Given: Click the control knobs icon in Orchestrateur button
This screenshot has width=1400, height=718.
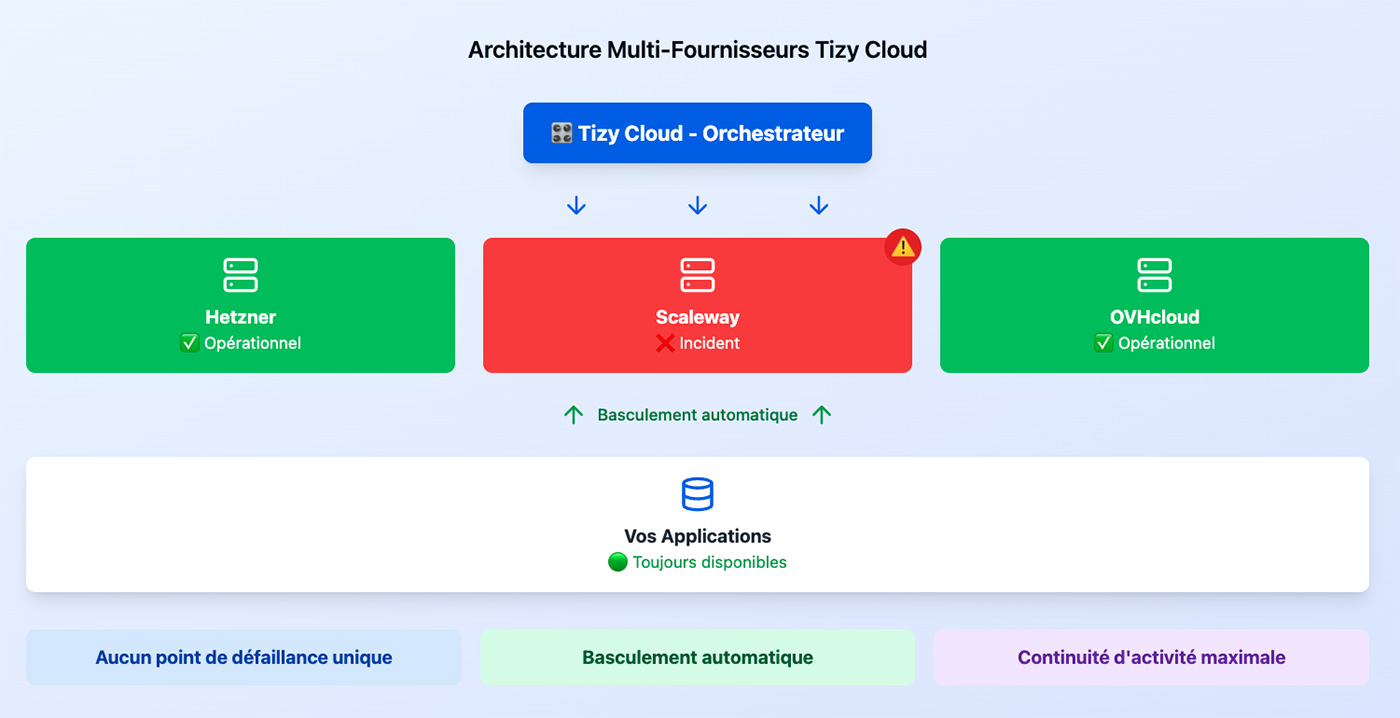Looking at the screenshot, I should 561,133.
